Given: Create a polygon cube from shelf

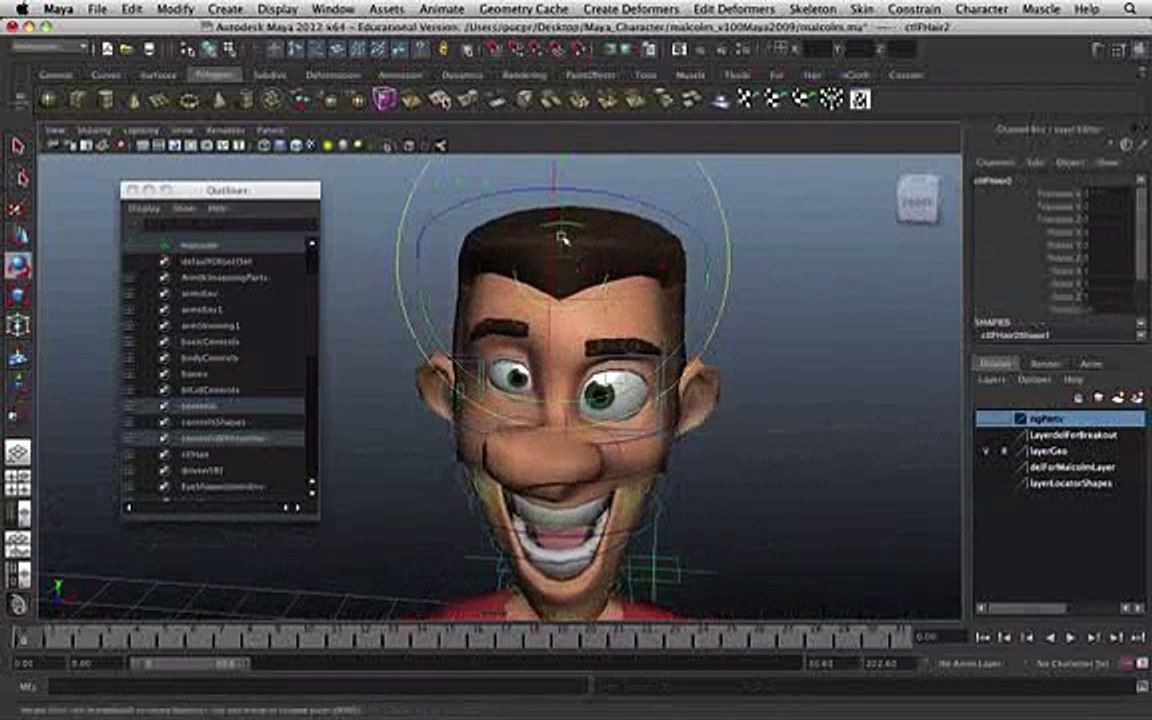Looking at the screenshot, I should (x=77, y=99).
